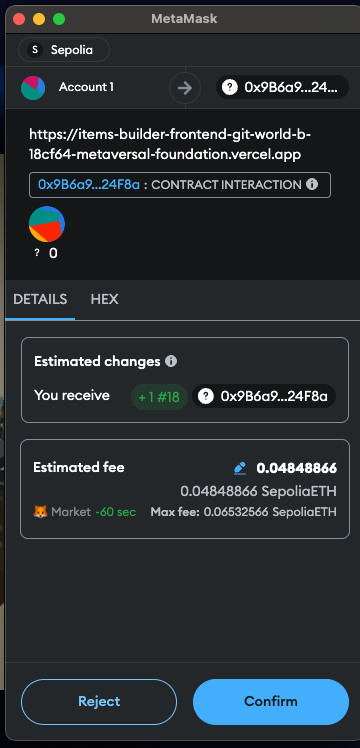Open the Sepolia network selector
This screenshot has width=360, height=748.
point(64,50)
